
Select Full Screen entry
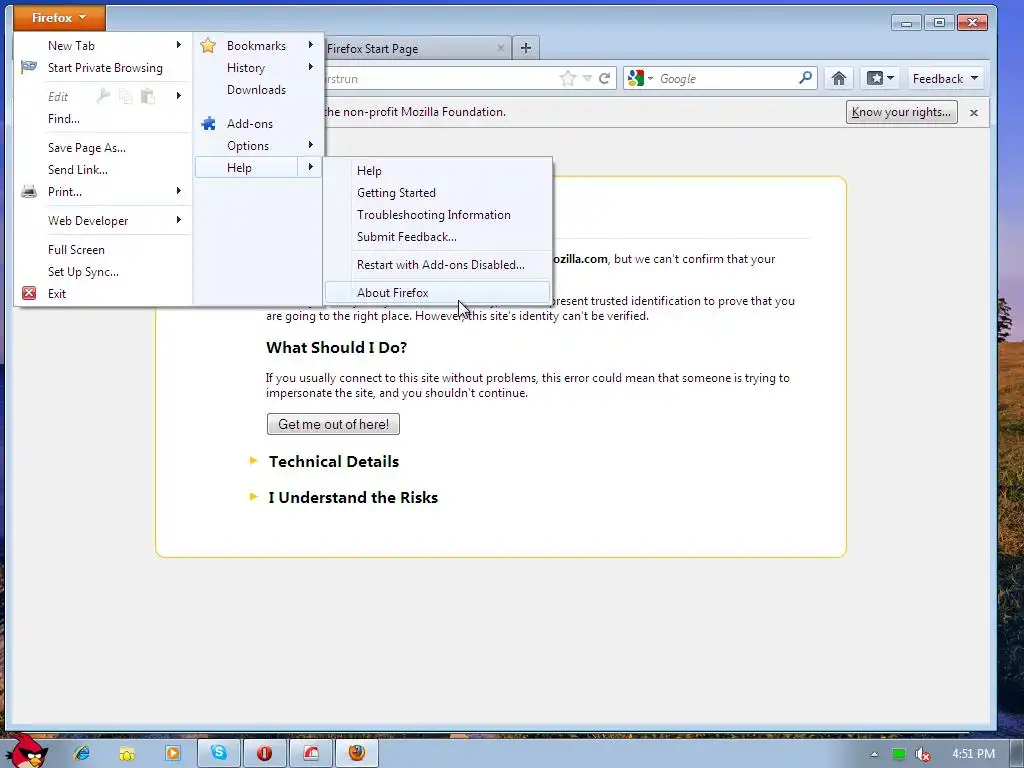(76, 249)
